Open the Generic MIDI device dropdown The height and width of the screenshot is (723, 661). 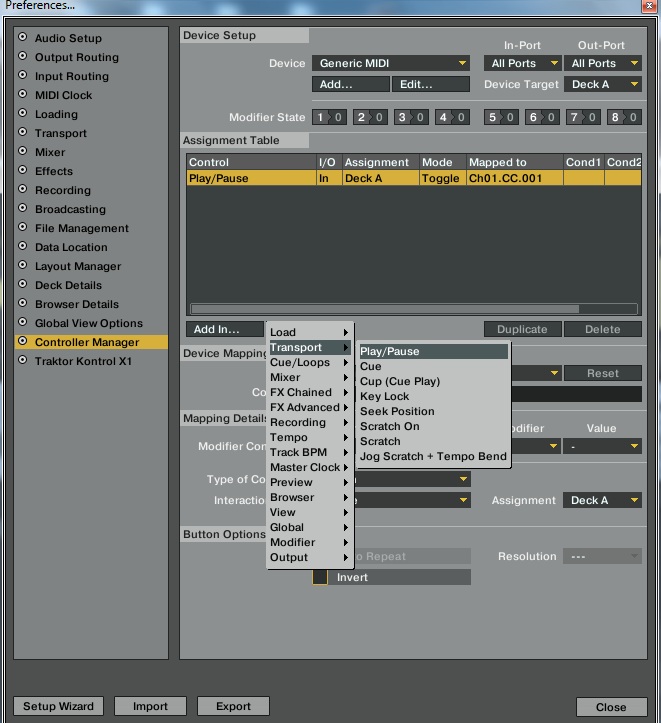[x=391, y=63]
